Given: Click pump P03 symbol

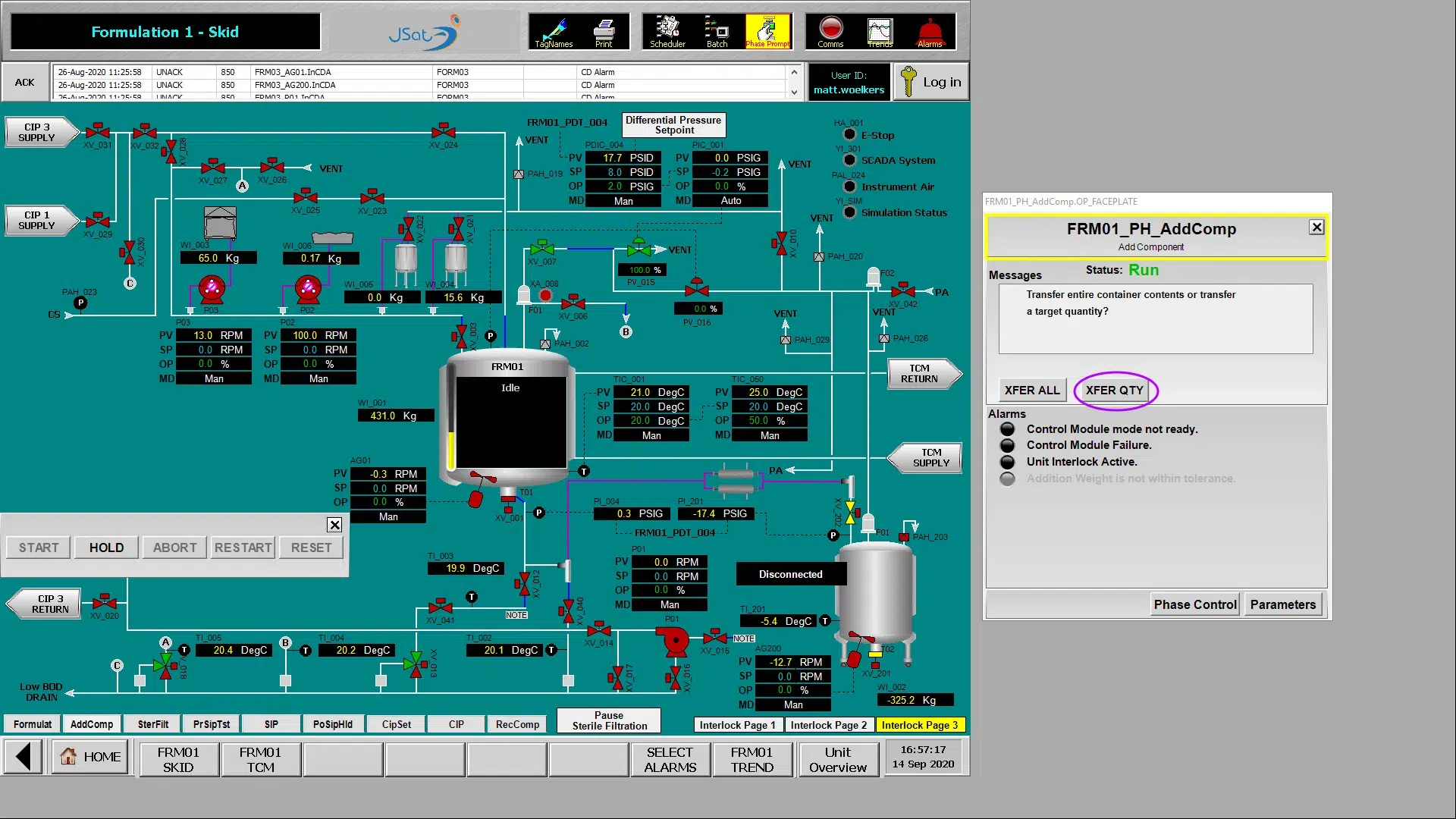Looking at the screenshot, I should (212, 288).
